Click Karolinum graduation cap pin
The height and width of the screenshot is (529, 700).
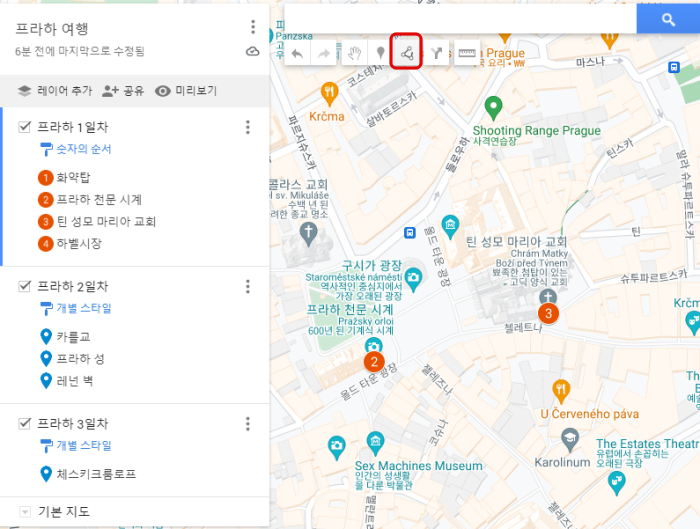570,439
